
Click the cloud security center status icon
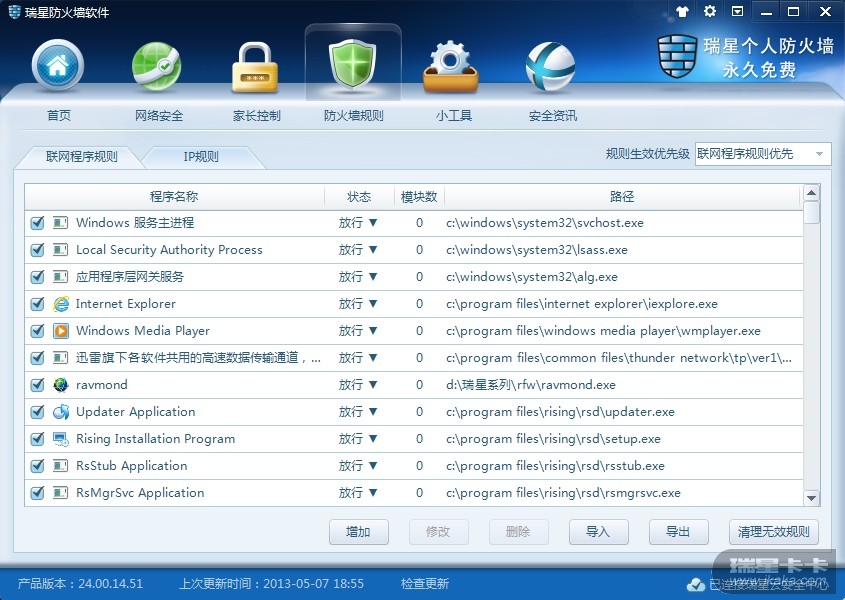click(696, 584)
